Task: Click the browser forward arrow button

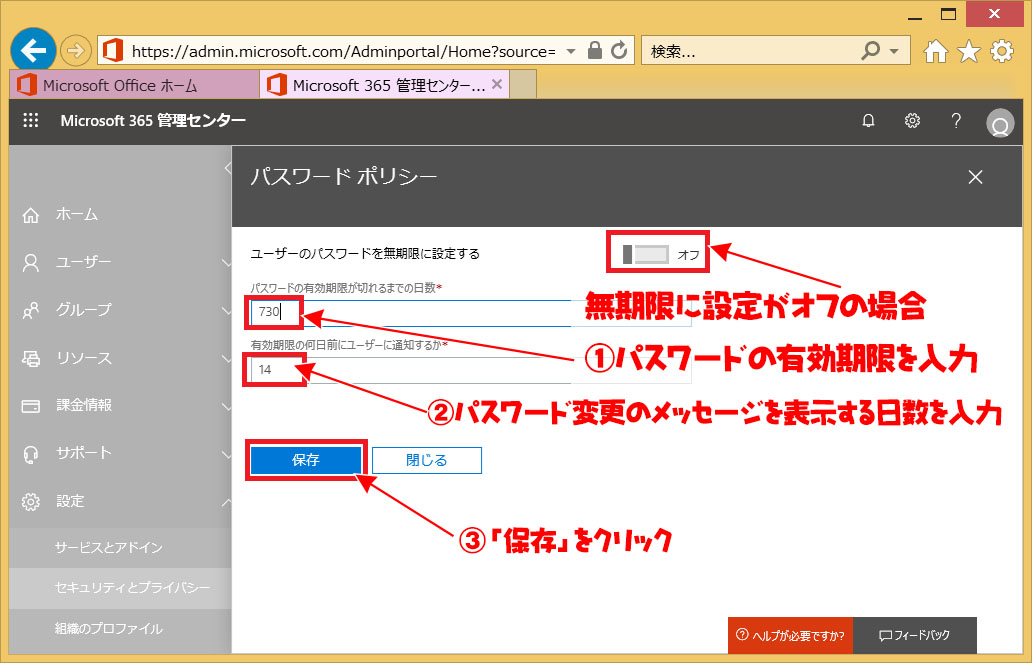Action: point(76,50)
